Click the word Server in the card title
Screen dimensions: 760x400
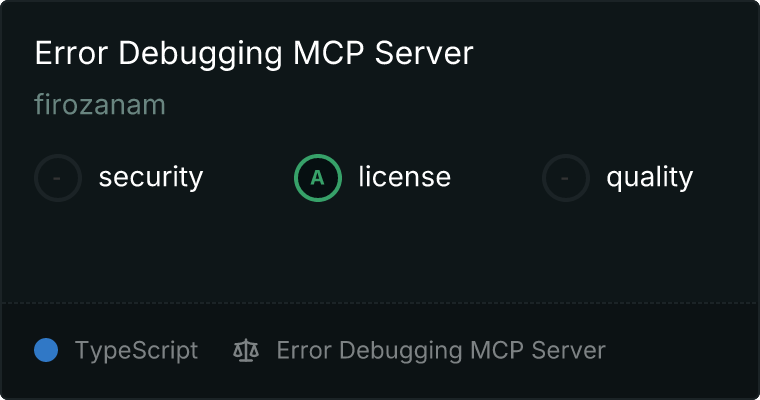(x=424, y=53)
